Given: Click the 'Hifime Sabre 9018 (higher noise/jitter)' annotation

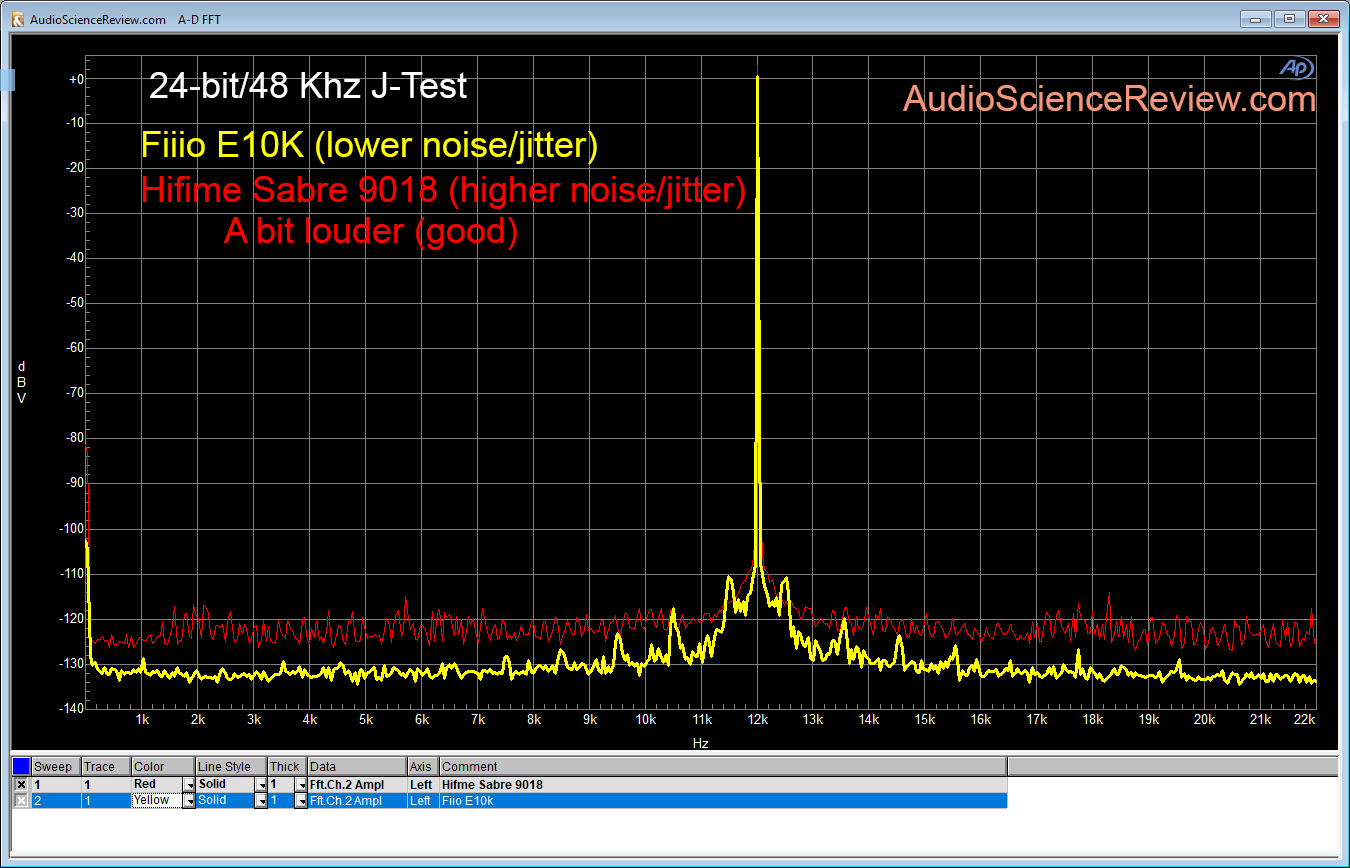Looking at the screenshot, I should pyautogui.click(x=444, y=189).
